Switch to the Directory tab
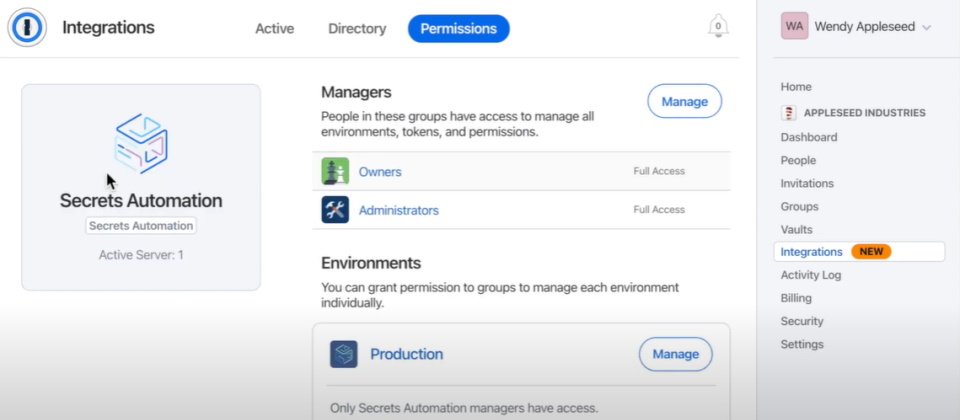Viewport: 960px width, 420px height. (x=357, y=29)
